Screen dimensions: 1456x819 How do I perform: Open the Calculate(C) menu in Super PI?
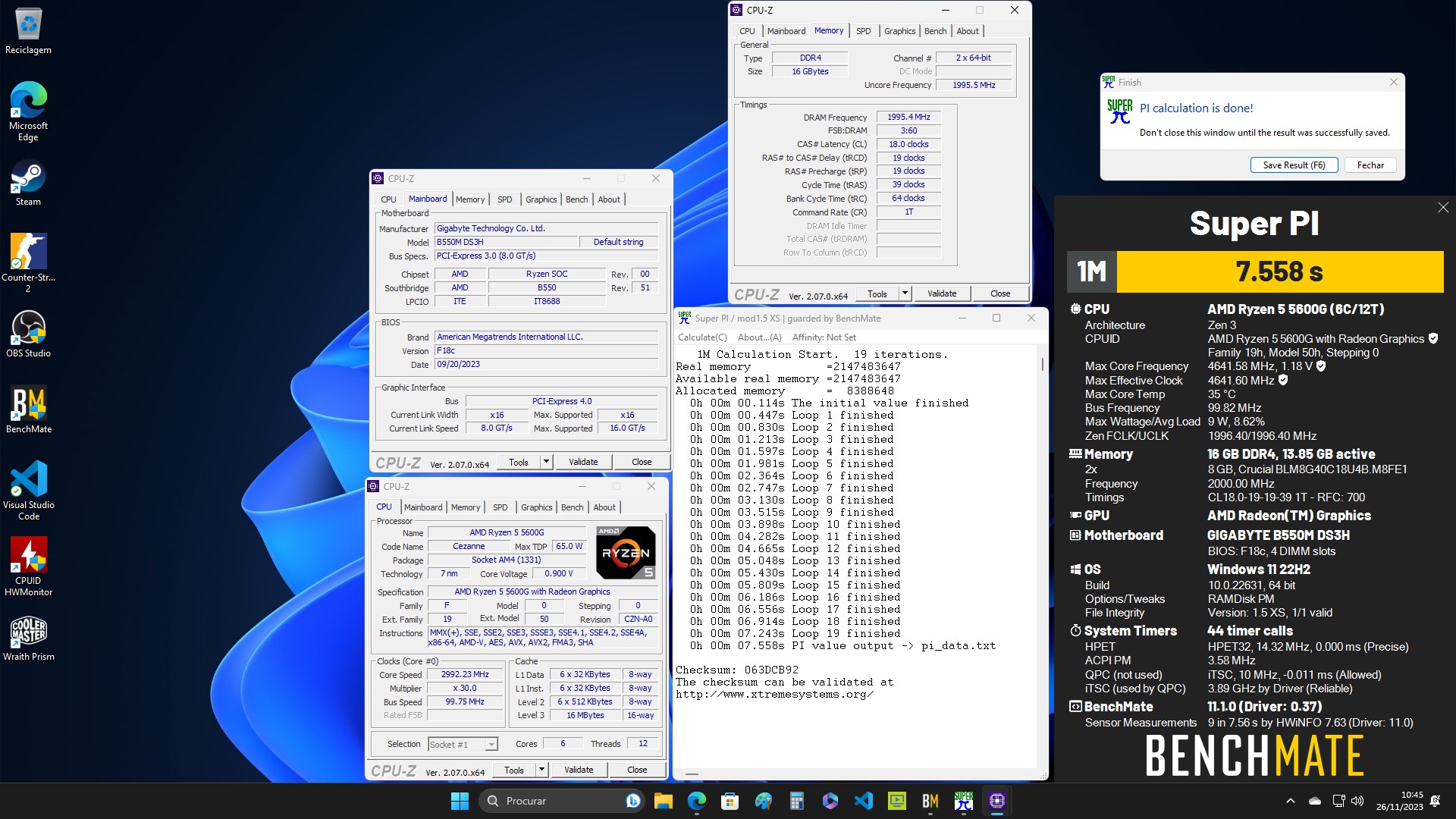702,337
